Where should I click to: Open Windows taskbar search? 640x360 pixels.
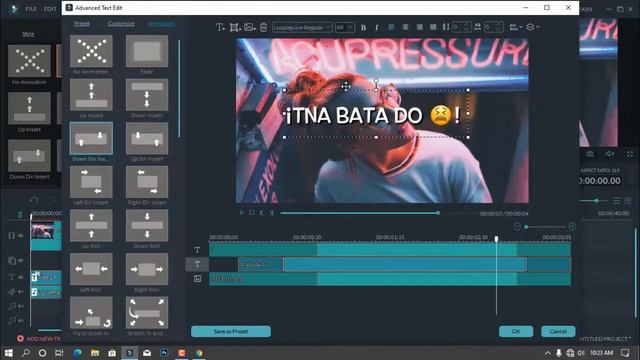click(x=26, y=353)
